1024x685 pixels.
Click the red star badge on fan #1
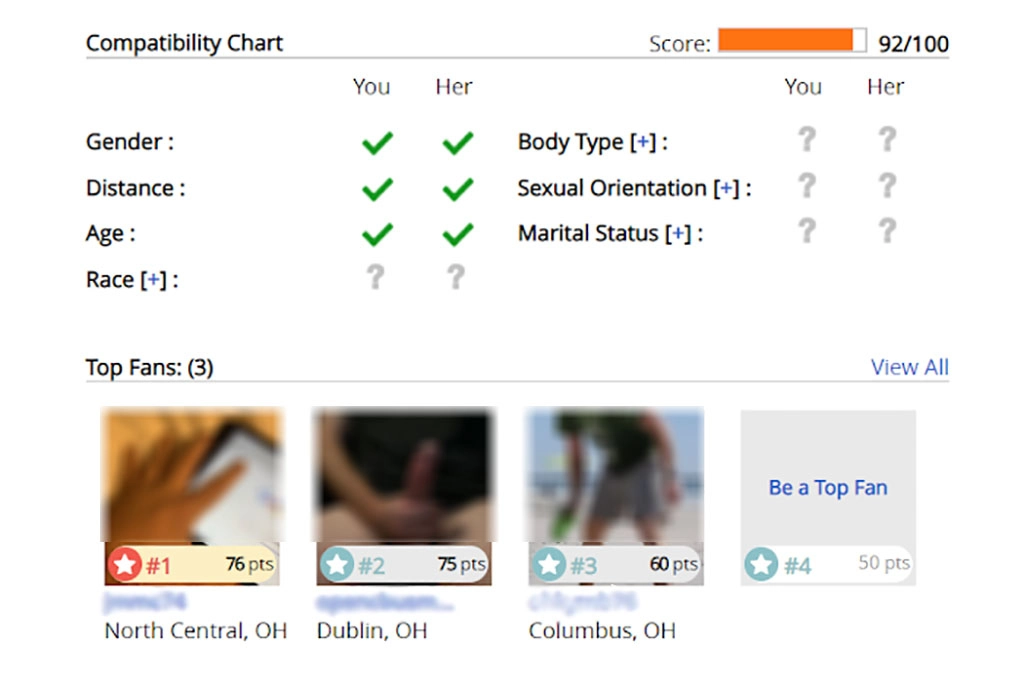(x=125, y=564)
